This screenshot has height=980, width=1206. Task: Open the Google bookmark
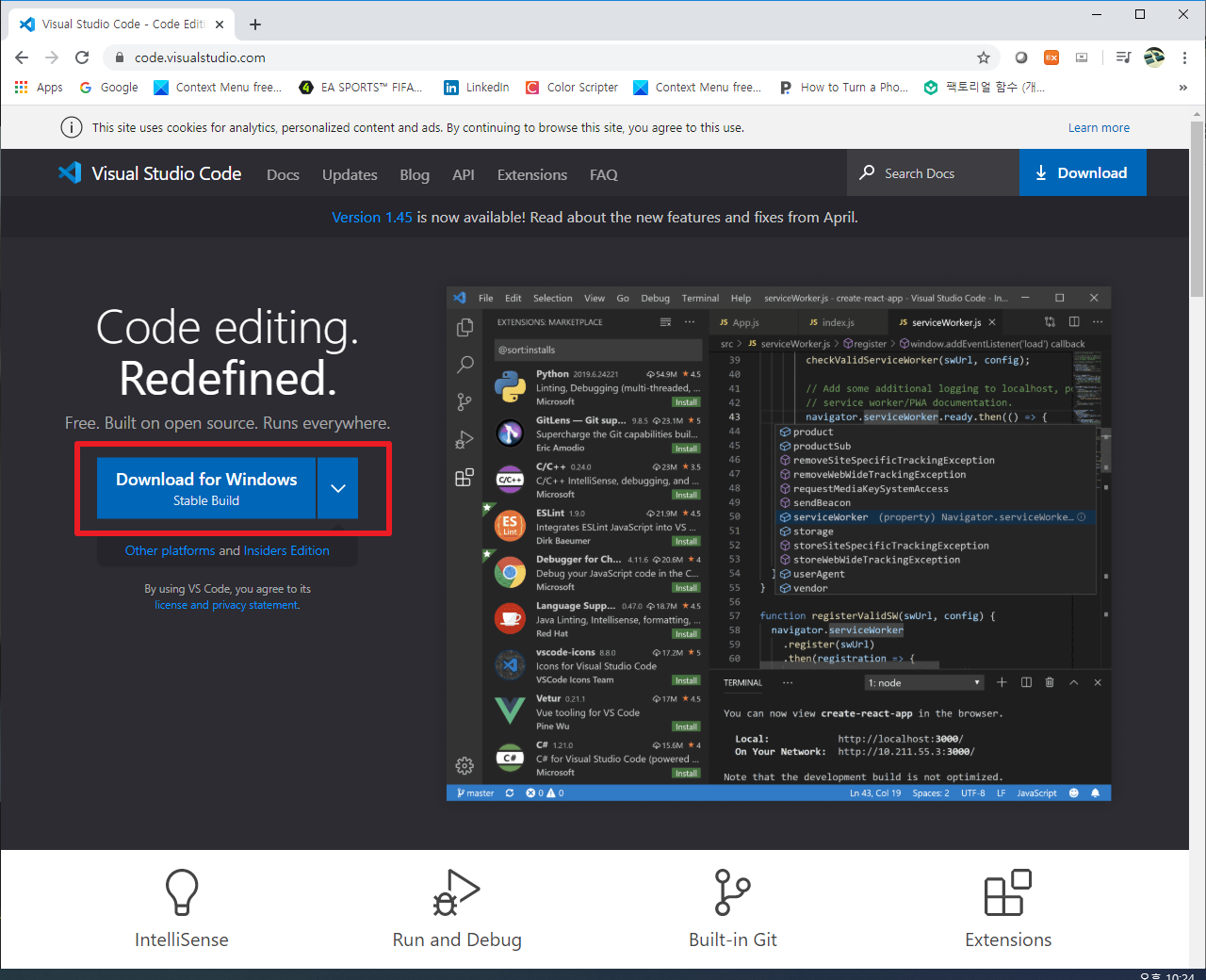108,87
